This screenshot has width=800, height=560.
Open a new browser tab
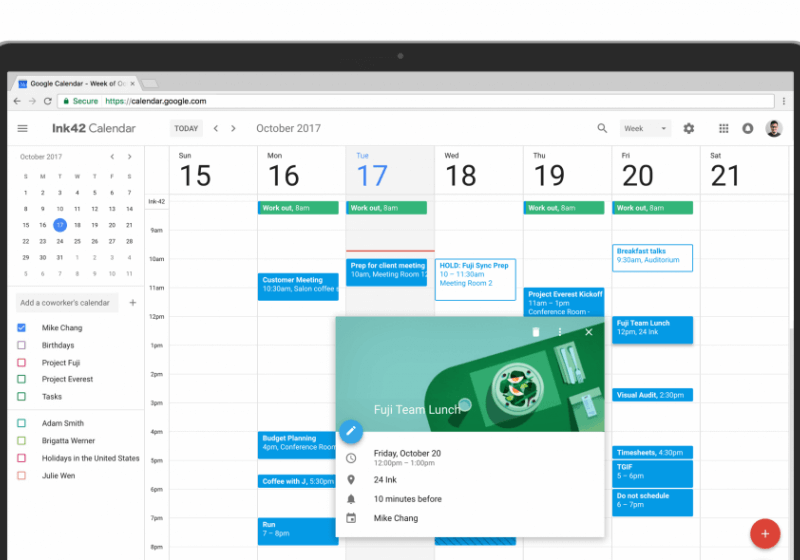pos(149,84)
